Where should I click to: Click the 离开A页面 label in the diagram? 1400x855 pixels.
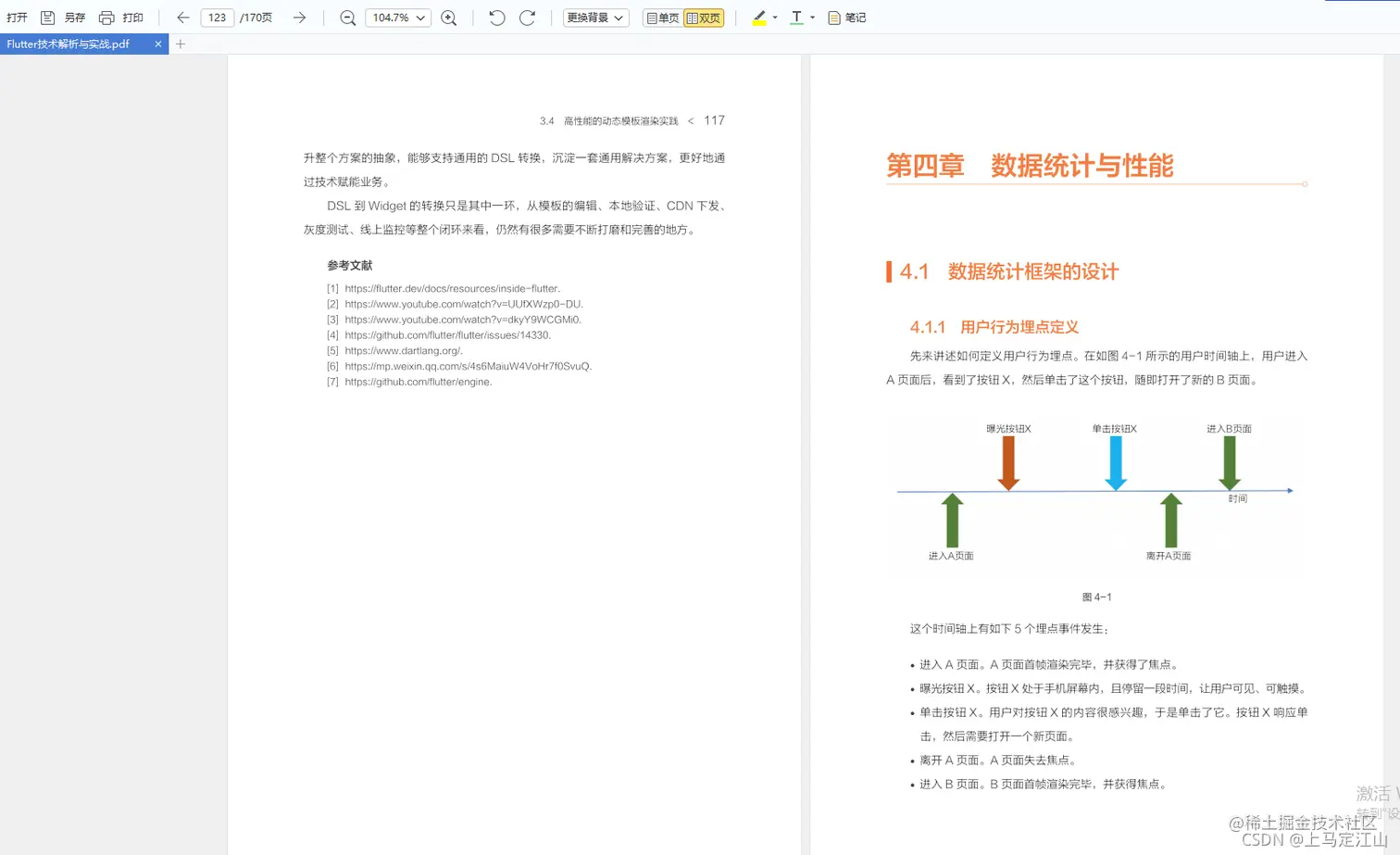(x=1169, y=556)
